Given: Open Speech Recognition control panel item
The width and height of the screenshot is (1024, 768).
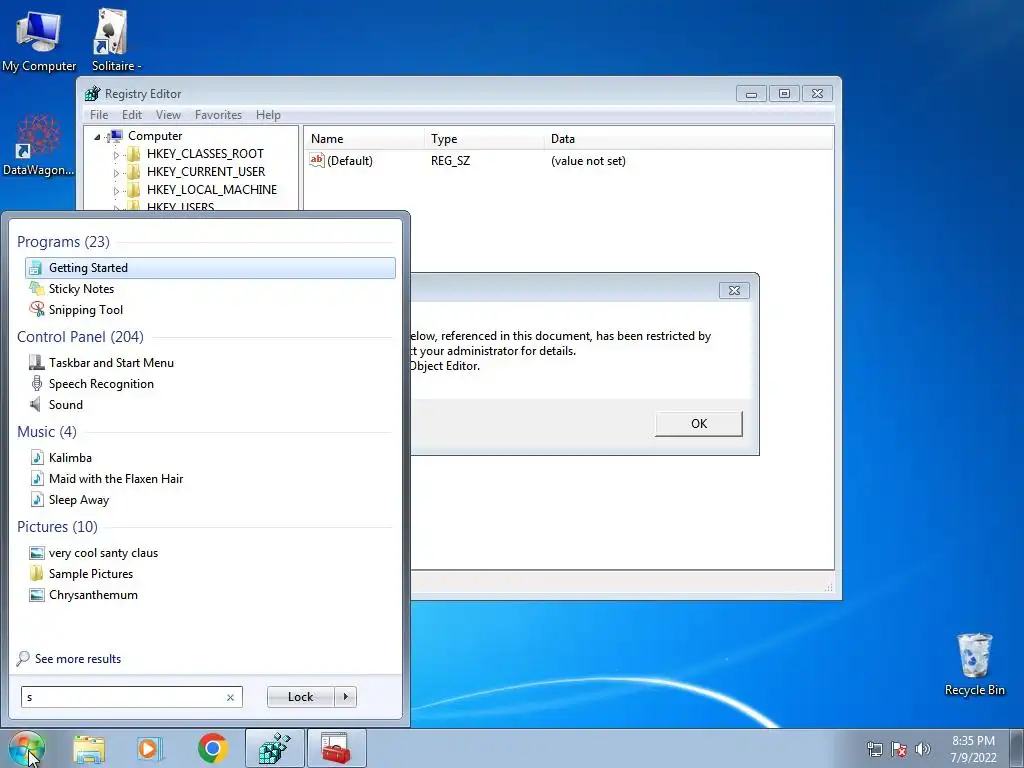Looking at the screenshot, I should click(210, 383).
